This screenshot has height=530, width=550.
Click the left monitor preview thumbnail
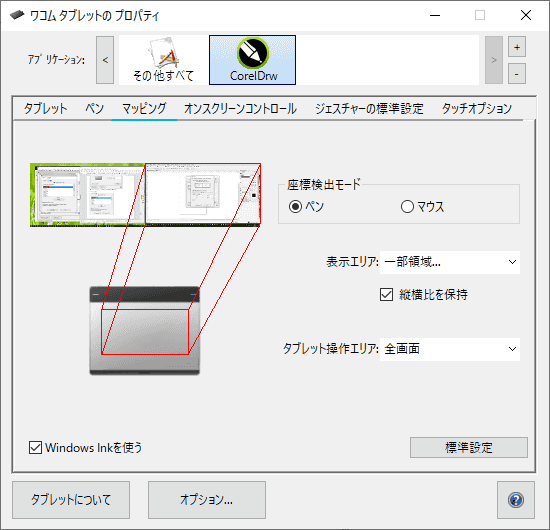click(87, 195)
